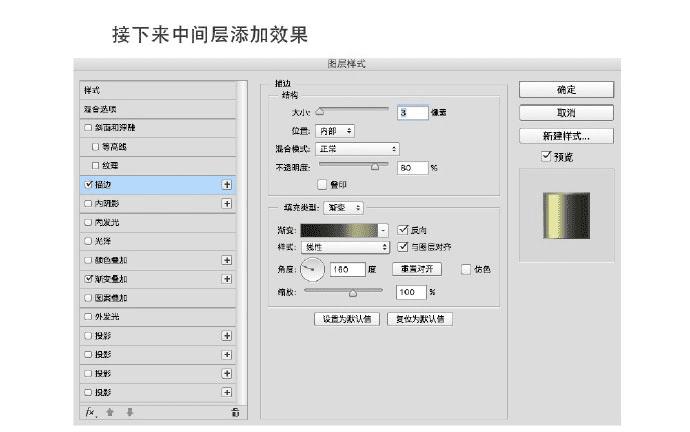The width and height of the screenshot is (690, 432).
Task: Uncheck the 描边 checkbox
Action: click(x=88, y=184)
